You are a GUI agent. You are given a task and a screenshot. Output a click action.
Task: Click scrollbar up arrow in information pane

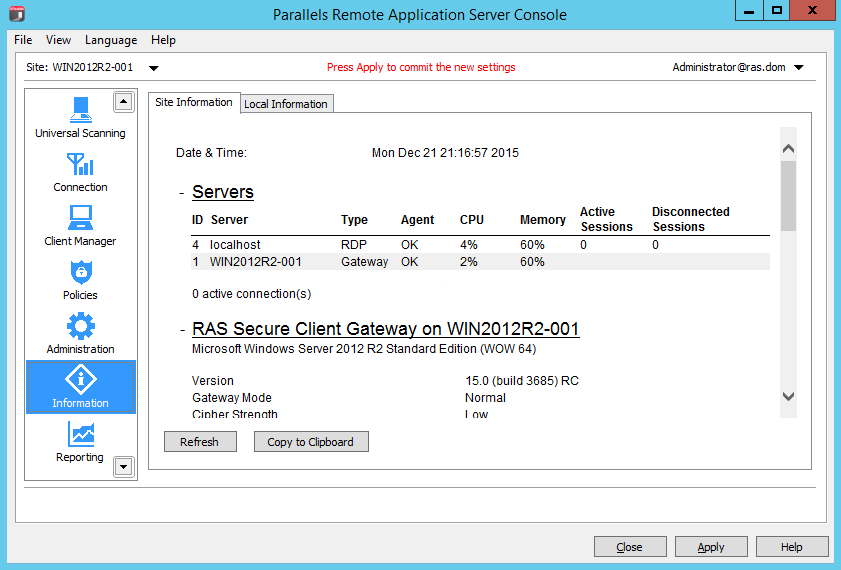(788, 149)
